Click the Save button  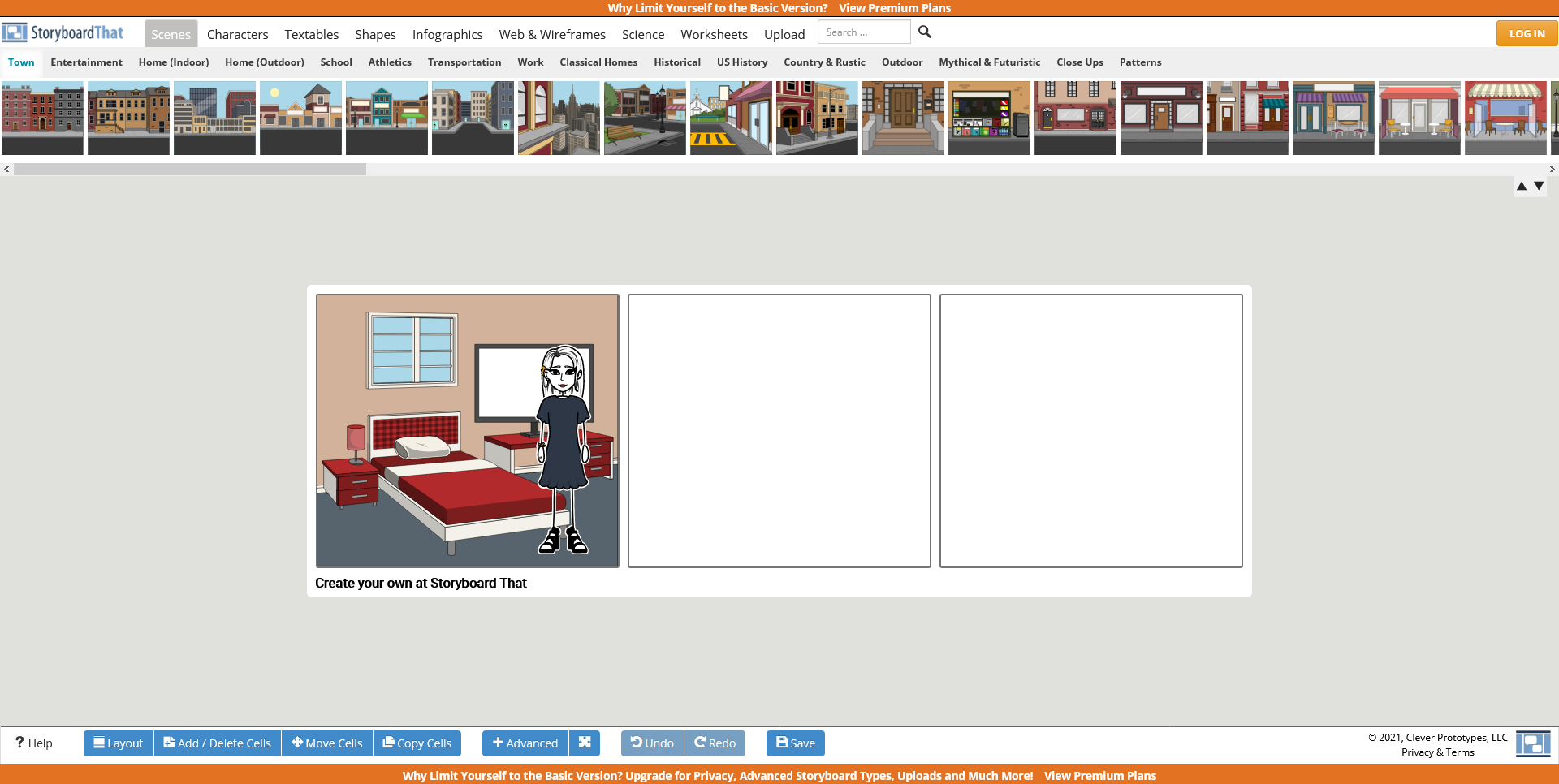pos(796,743)
